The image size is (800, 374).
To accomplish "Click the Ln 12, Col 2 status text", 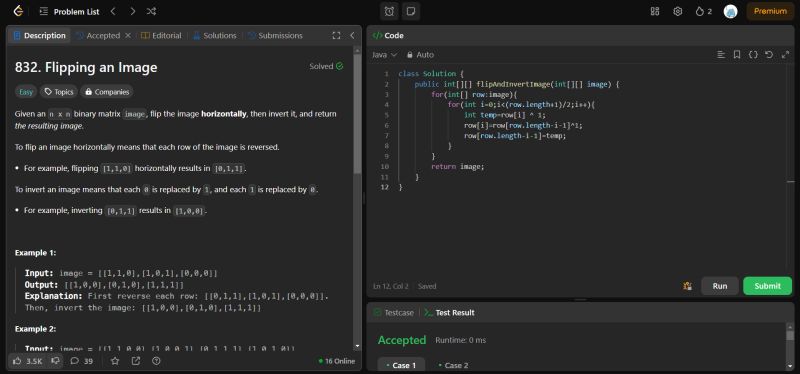I will click(392, 286).
